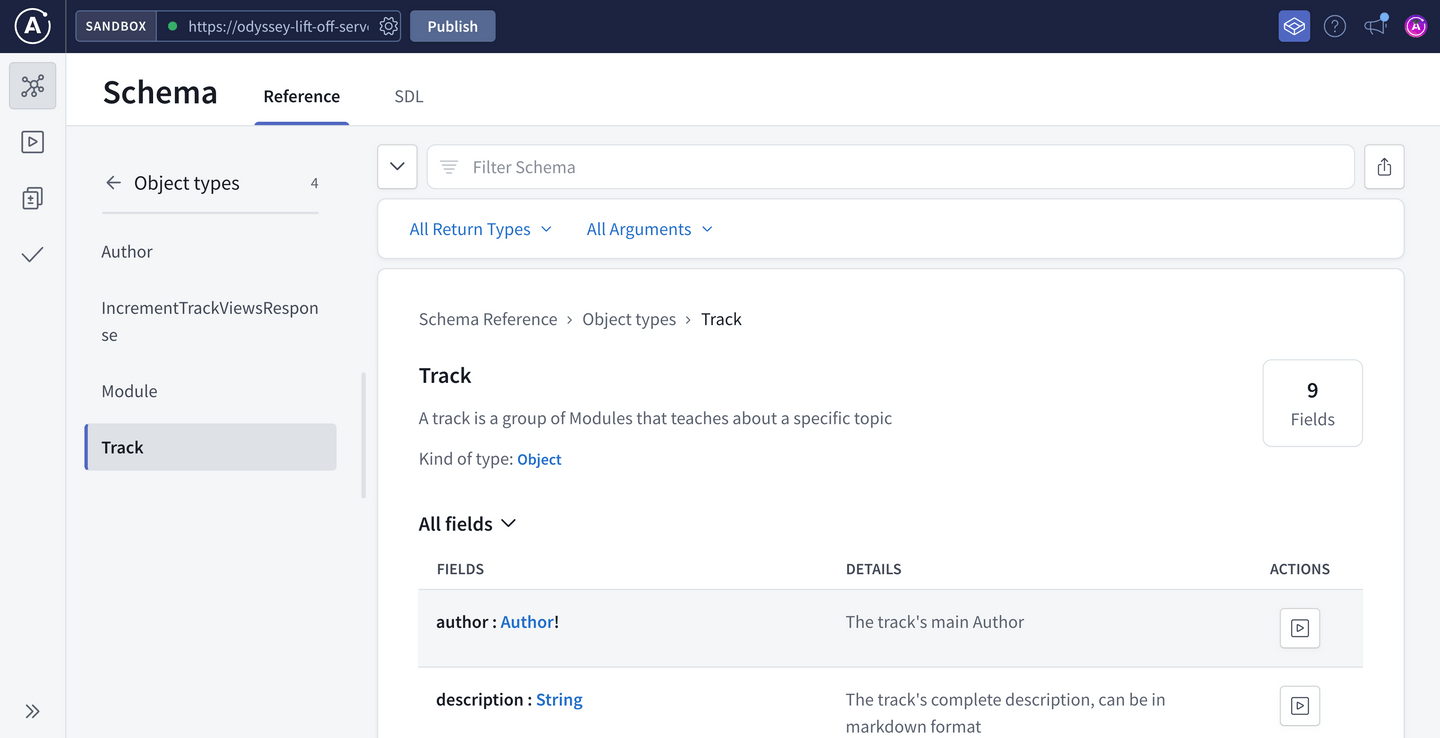The width and height of the screenshot is (1440, 738).
Task: Click the Apollo logo in top bar
Action: pyautogui.click(x=33, y=26)
